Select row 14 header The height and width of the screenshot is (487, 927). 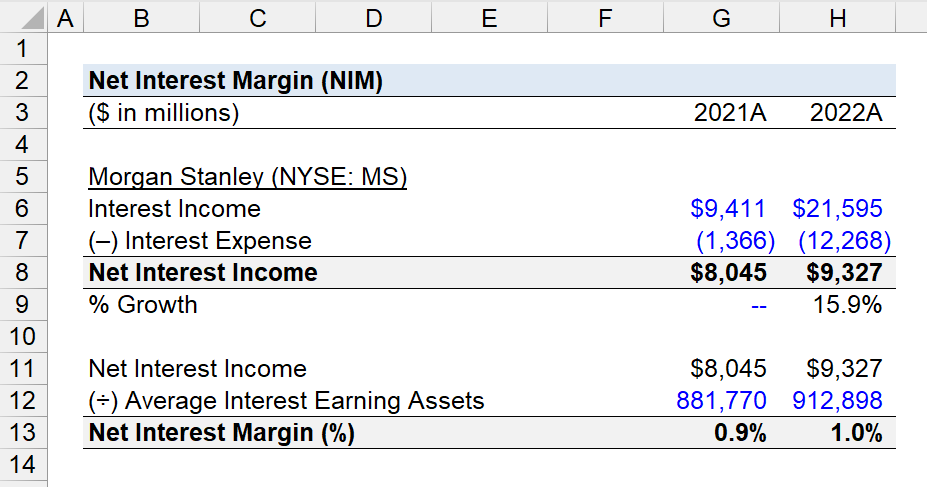[23, 465]
